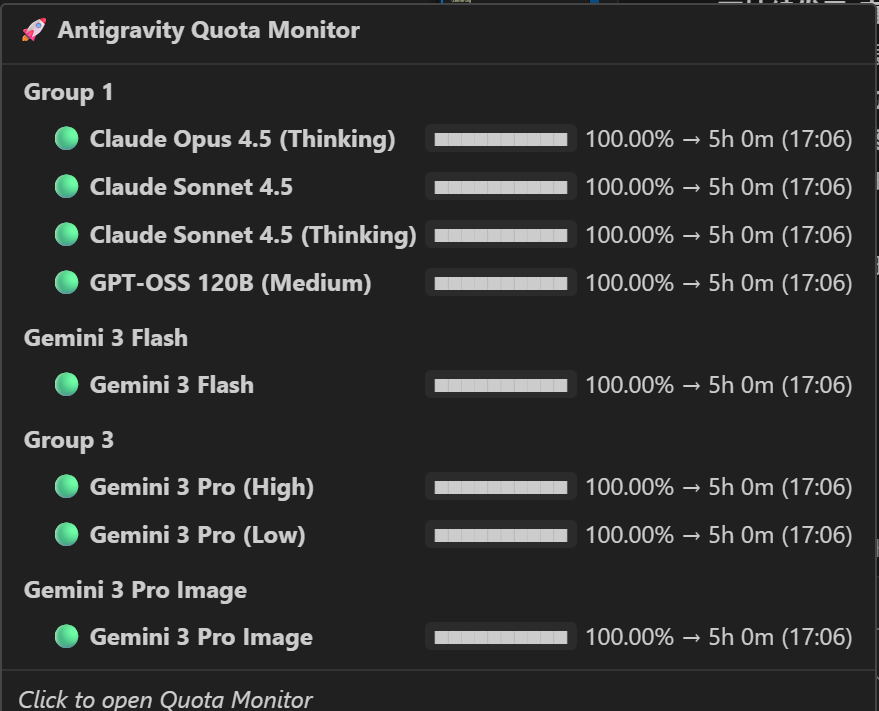Click the Claude Sonnet 4.5 model name
This screenshot has height=711, width=879.
click(191, 186)
